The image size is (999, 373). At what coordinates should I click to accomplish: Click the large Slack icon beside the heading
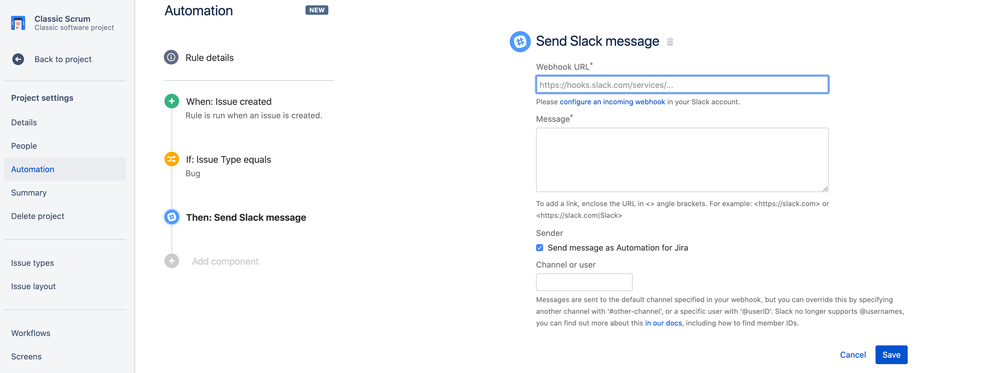click(520, 41)
